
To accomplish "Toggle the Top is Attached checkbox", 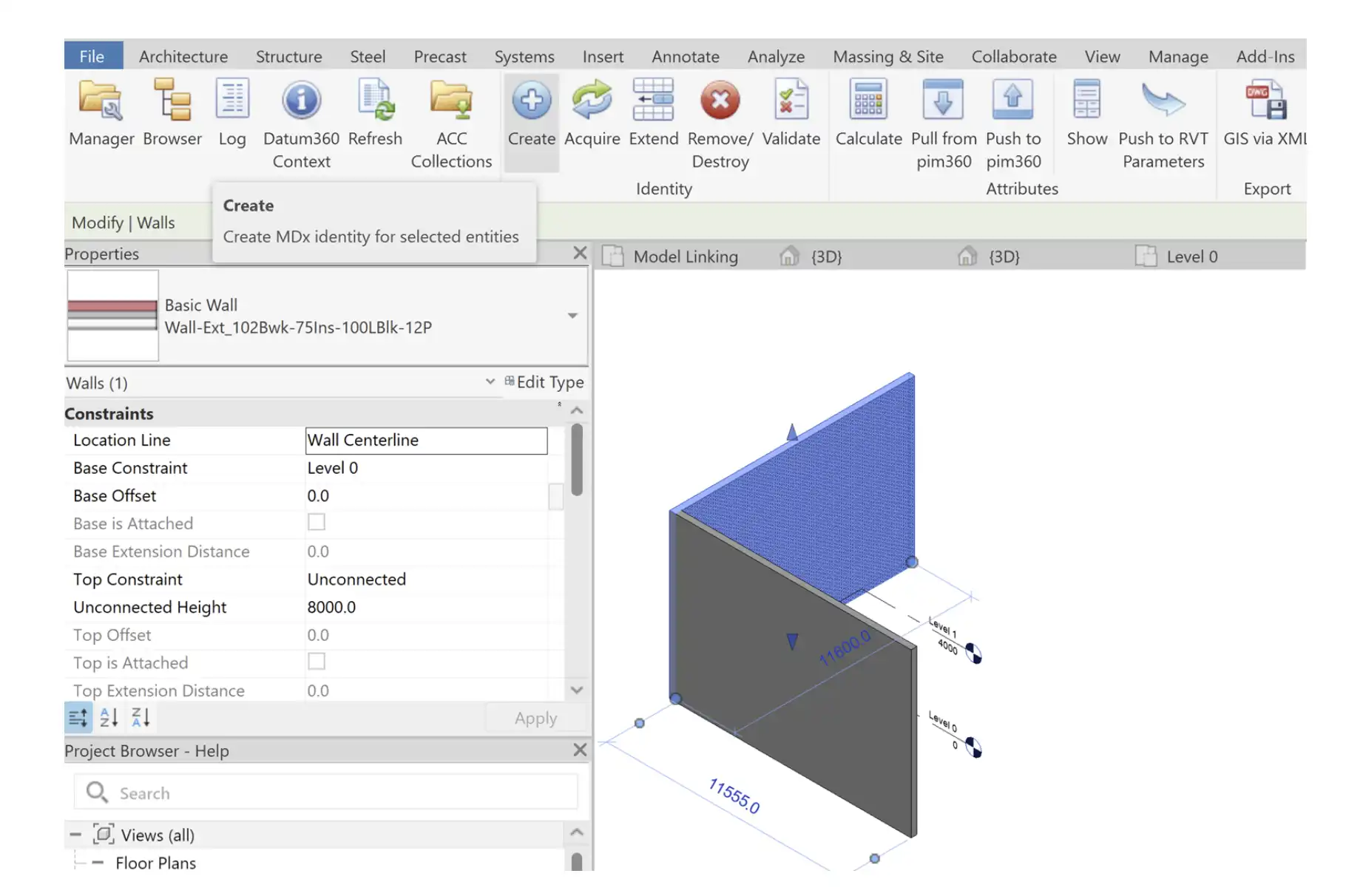I will (317, 662).
